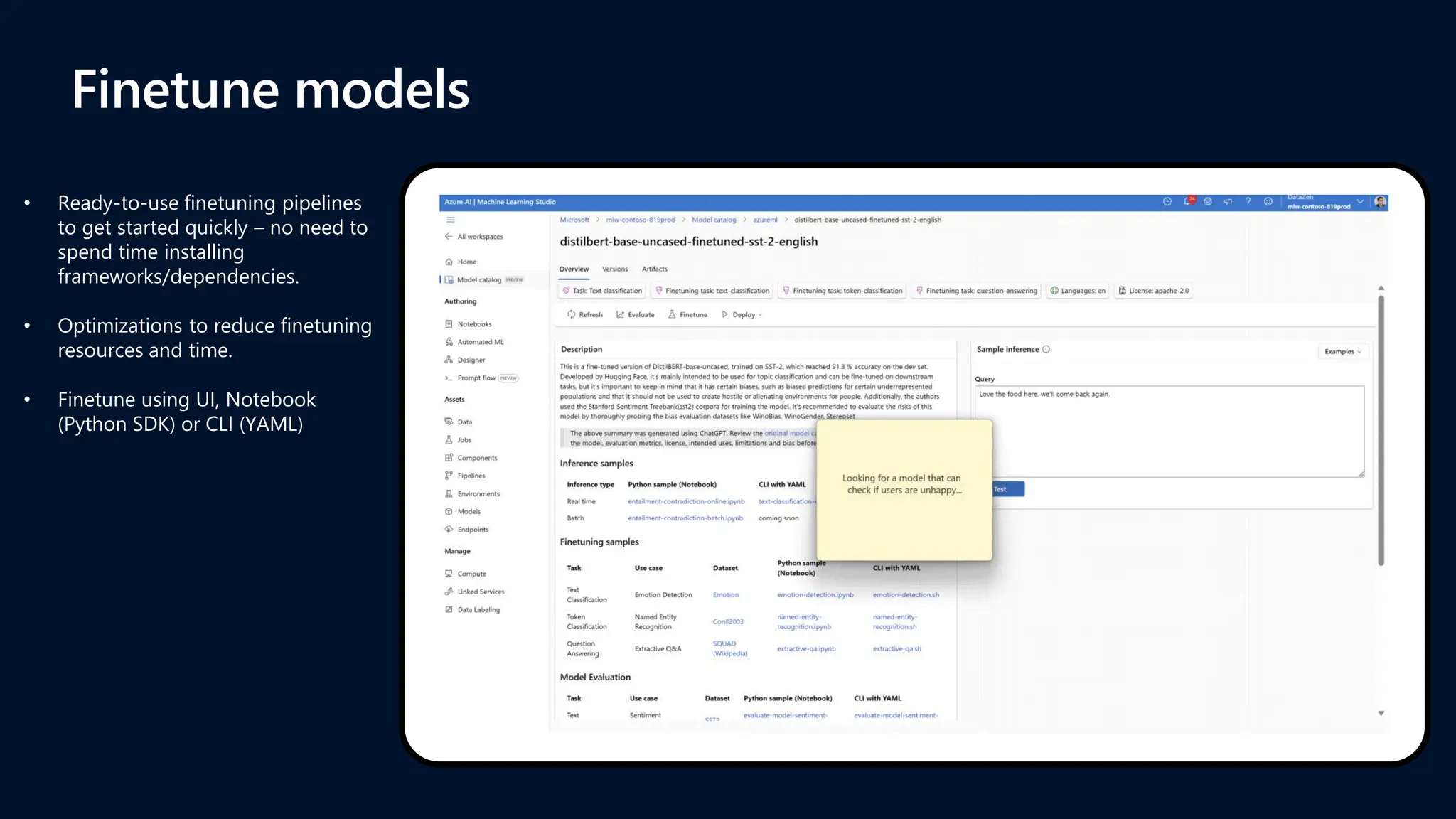This screenshot has height=819, width=1456.
Task: Open Compute under Manage
Action: click(x=471, y=574)
